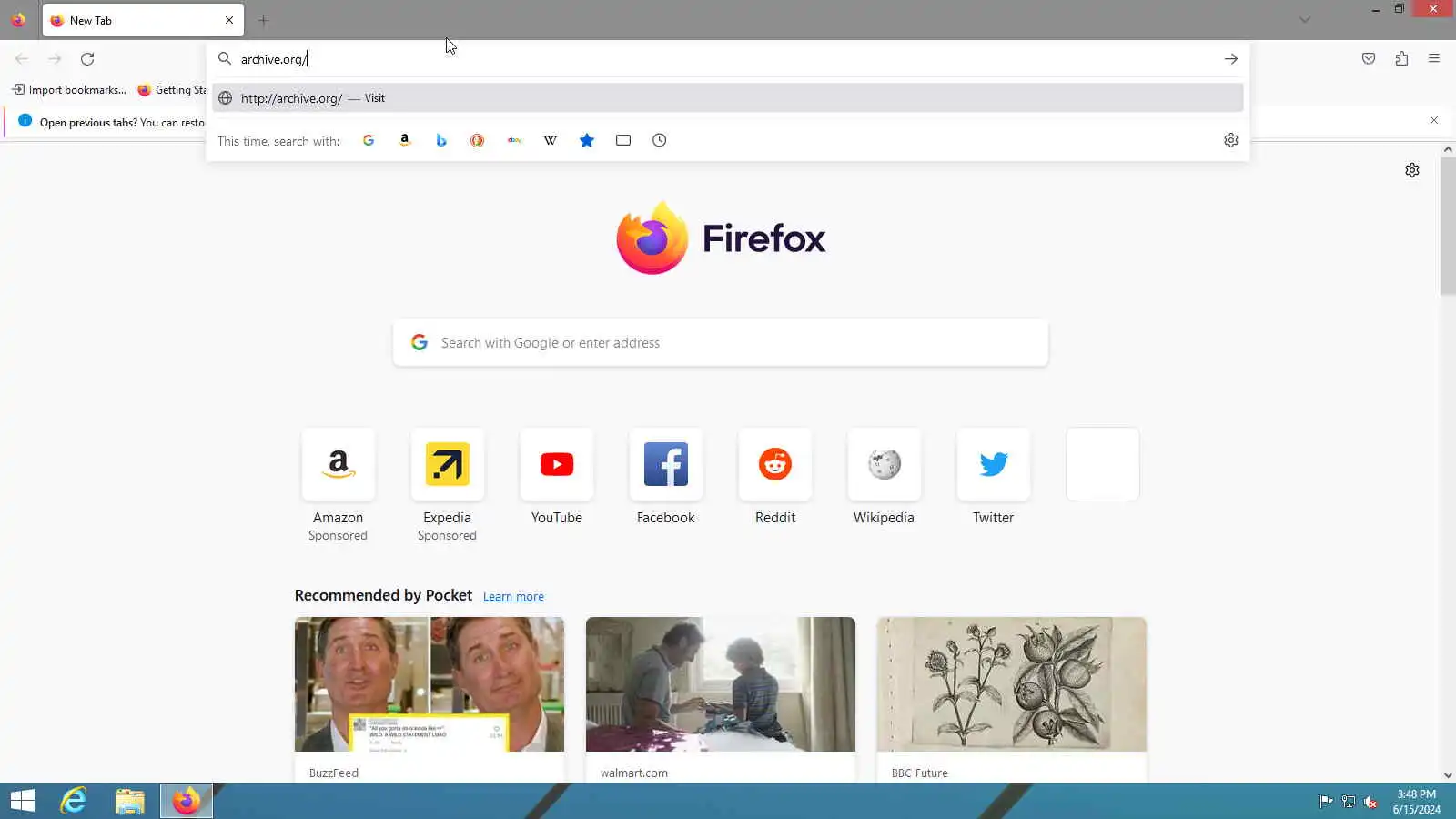1456x819 pixels.
Task: Open the walmart.com Pocket story
Action: 721,699
